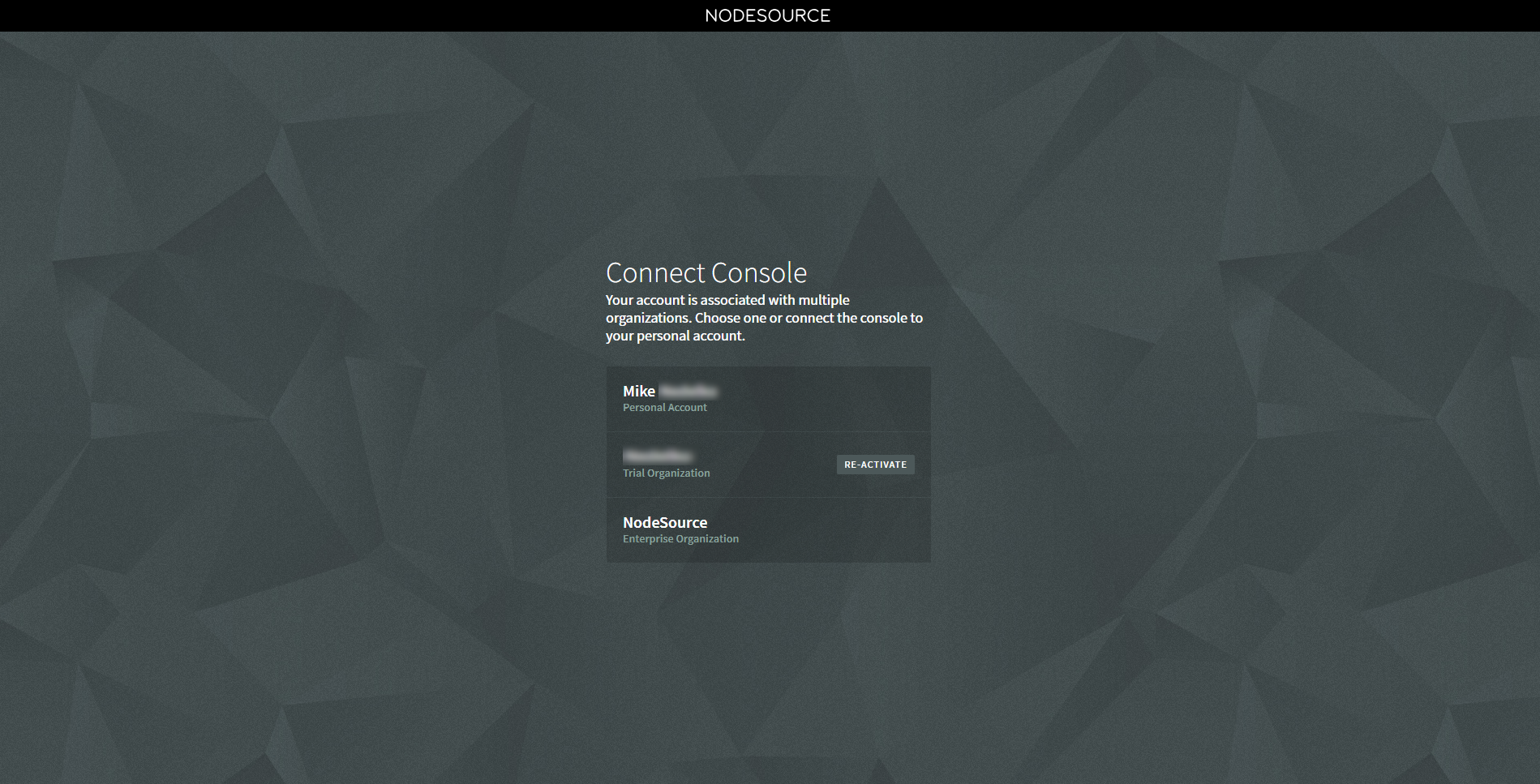Click the 'Your account is associated' description text
The height and width of the screenshot is (784, 1540).
pyautogui.click(x=764, y=318)
